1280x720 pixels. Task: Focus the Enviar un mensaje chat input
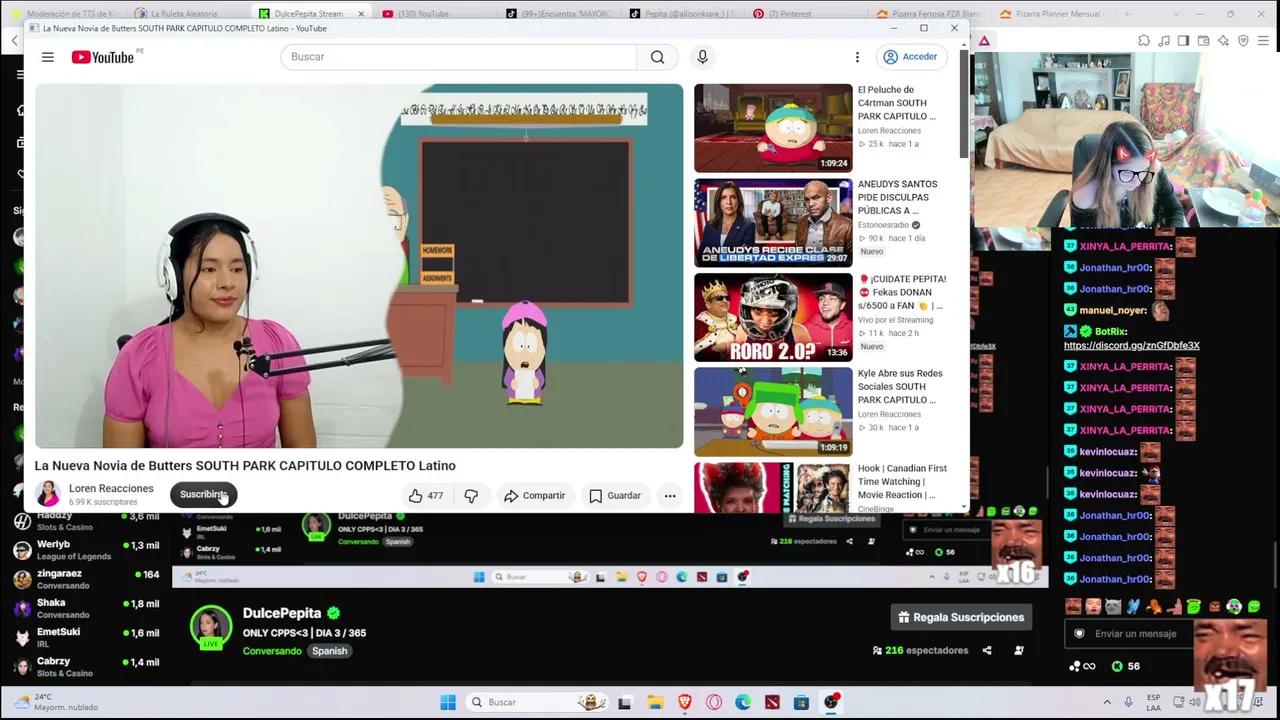(1134, 633)
